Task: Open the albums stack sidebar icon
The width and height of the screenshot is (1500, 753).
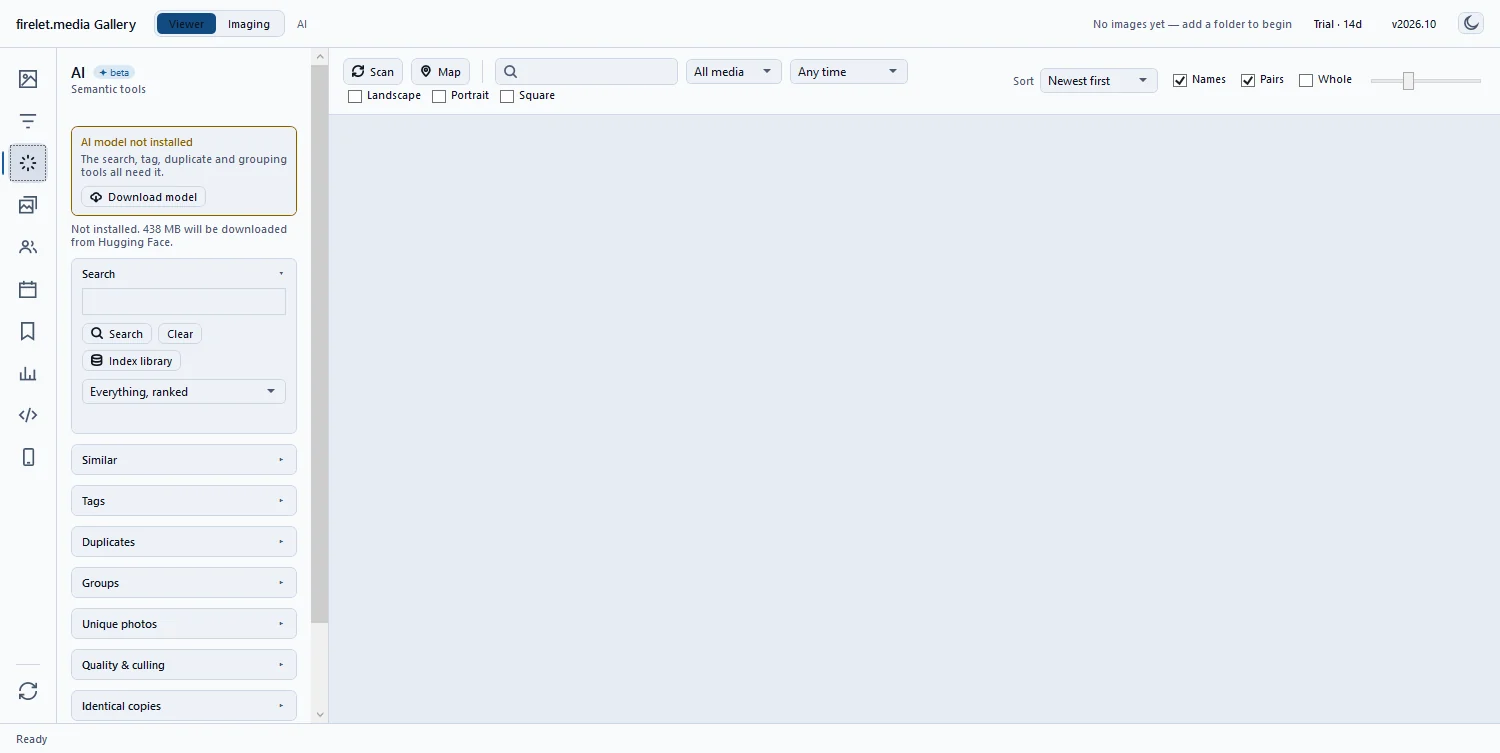Action: point(28,205)
